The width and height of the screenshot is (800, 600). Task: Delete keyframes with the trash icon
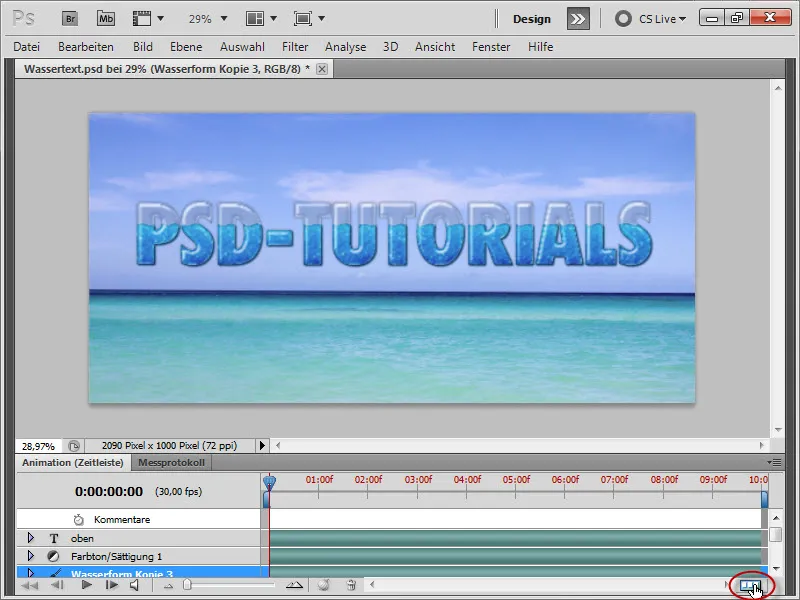(351, 585)
